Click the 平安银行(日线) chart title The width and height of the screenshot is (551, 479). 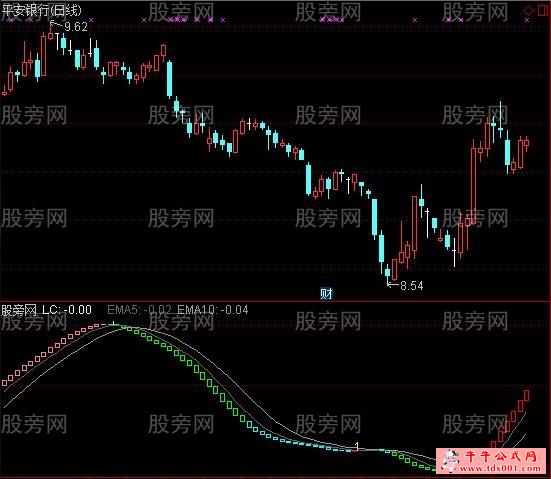point(41,10)
